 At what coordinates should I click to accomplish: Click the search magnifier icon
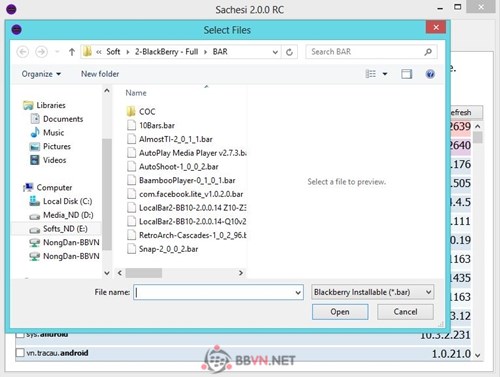[x=428, y=52]
